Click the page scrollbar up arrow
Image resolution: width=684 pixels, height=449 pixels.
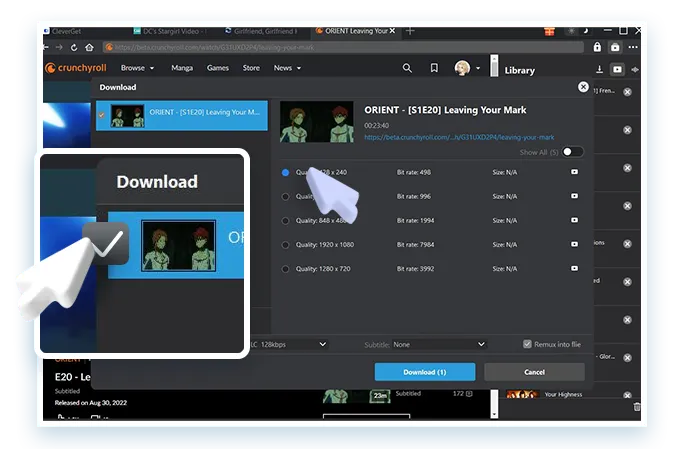click(494, 58)
